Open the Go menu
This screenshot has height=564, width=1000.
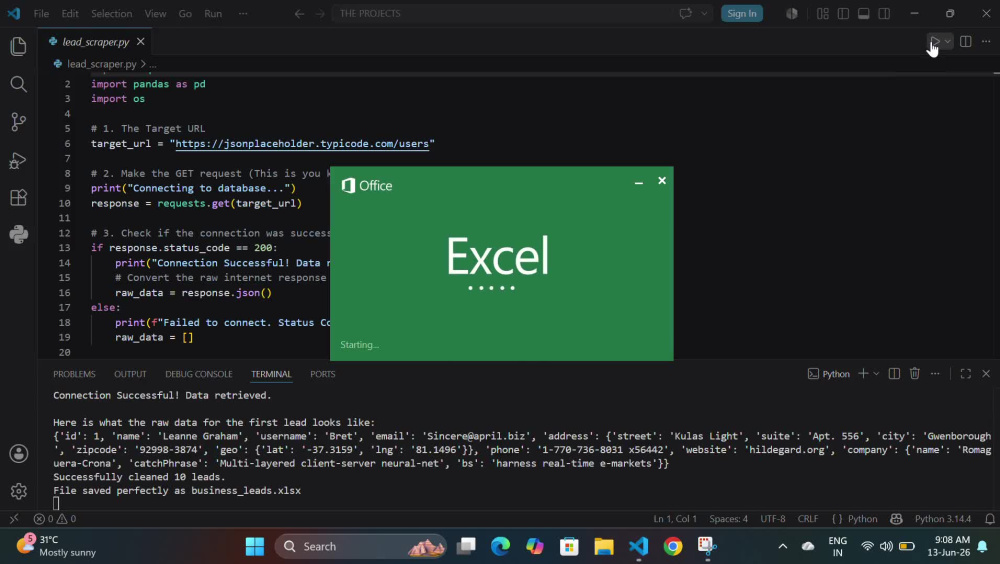(185, 13)
